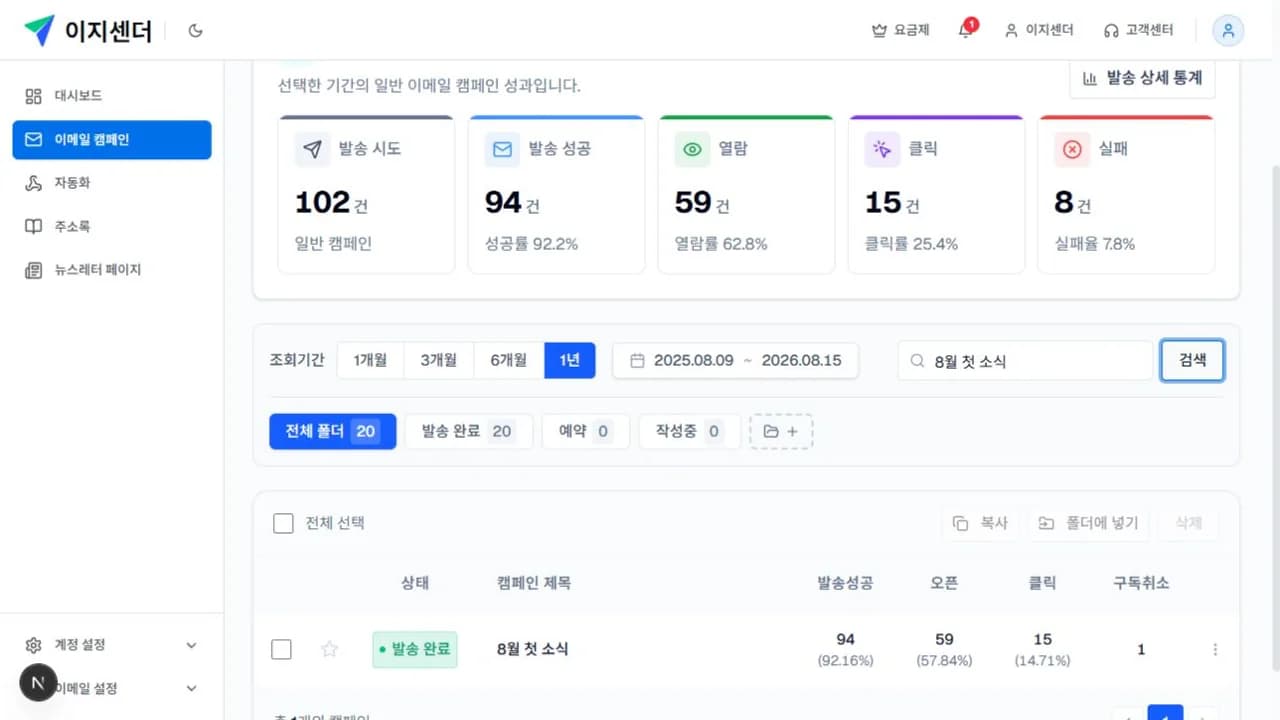1280x720 pixels.
Task: Open the 이지센더 account link
Action: [x=1039, y=30]
